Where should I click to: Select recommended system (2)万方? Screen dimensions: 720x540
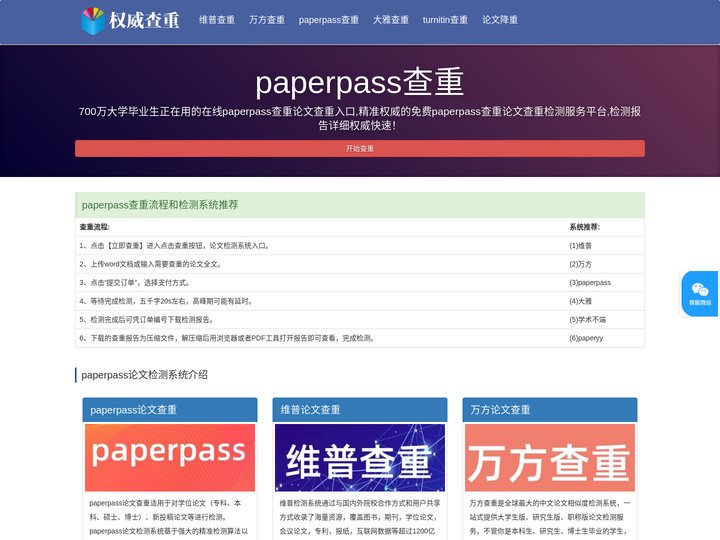pos(580,264)
